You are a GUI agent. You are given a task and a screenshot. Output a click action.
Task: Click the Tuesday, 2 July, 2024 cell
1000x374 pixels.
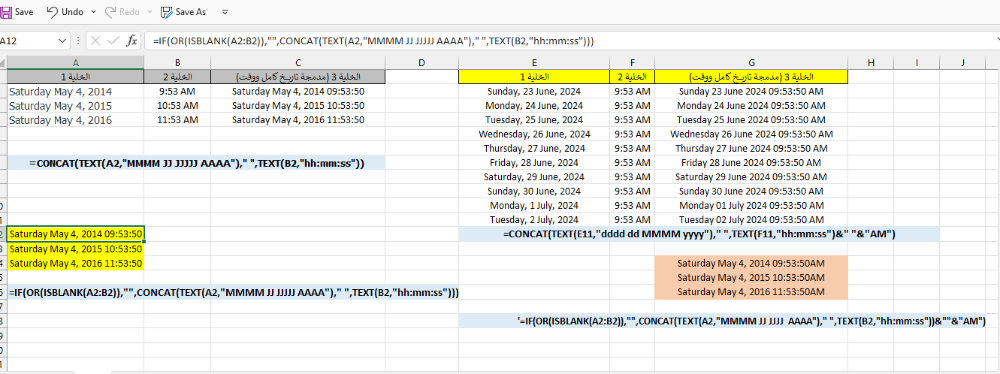534,220
